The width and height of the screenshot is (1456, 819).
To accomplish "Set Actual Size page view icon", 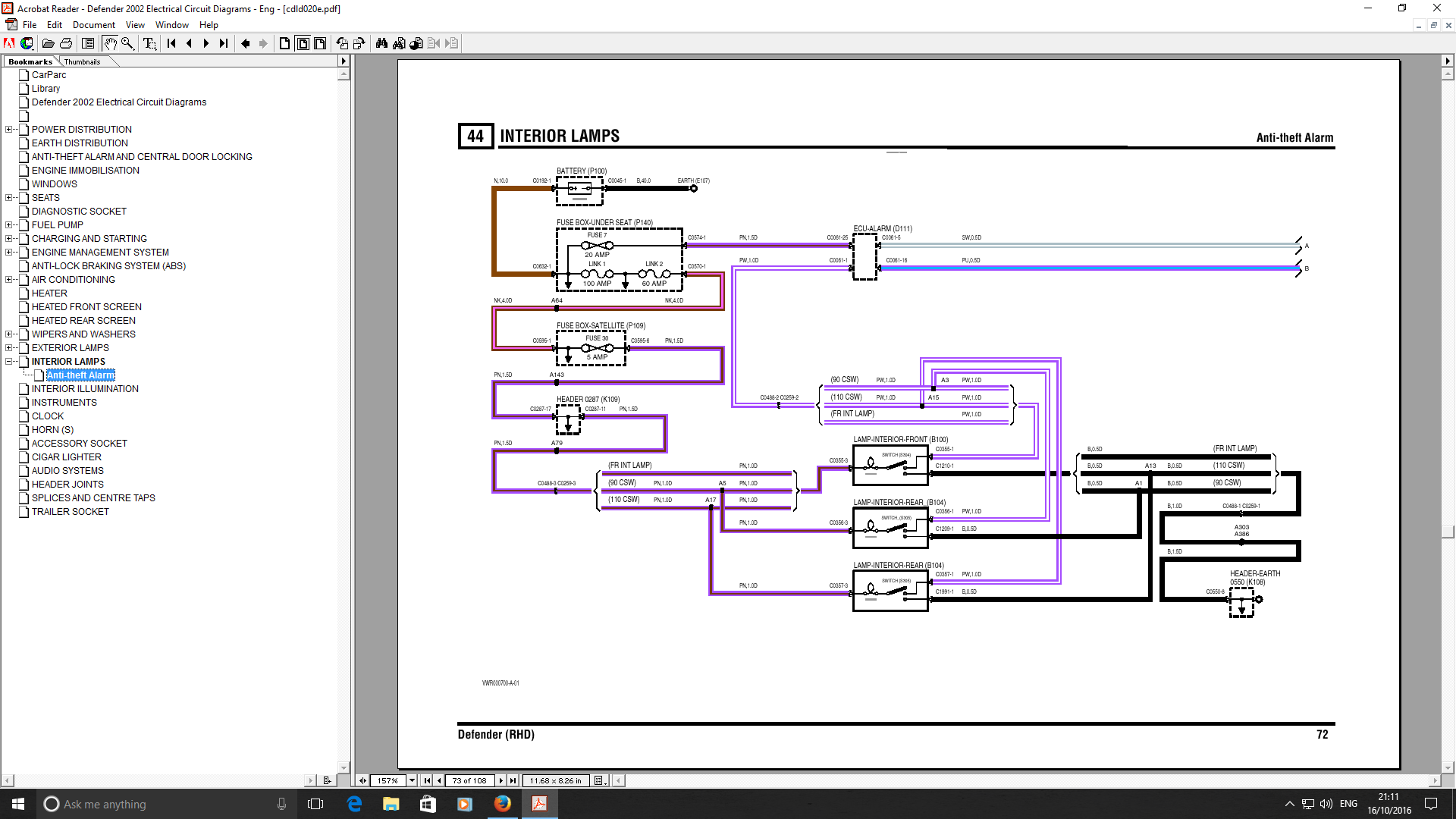I will point(284,43).
